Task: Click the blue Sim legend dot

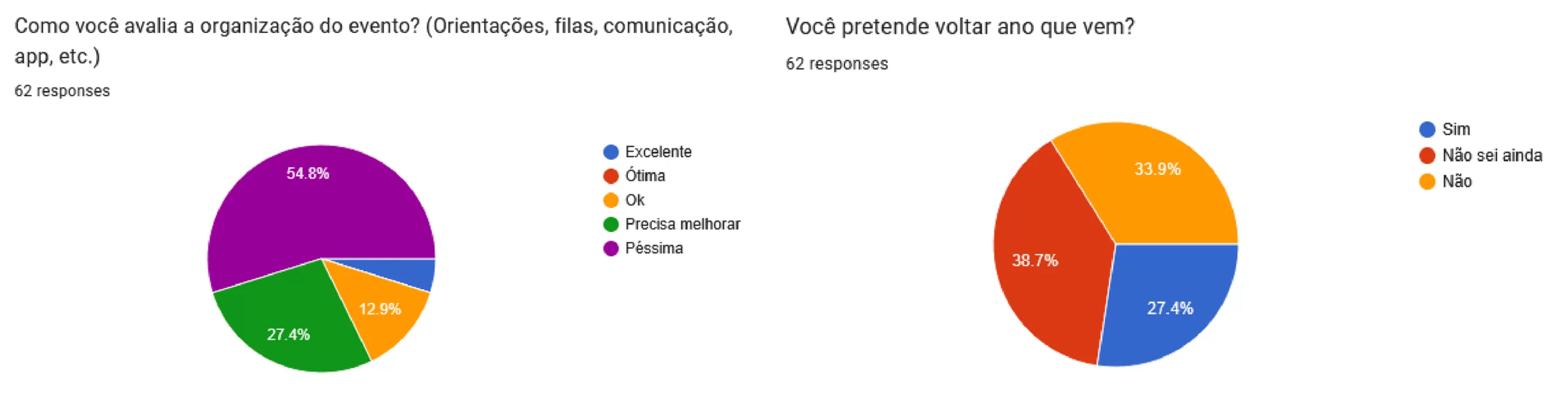Action: (x=1427, y=130)
